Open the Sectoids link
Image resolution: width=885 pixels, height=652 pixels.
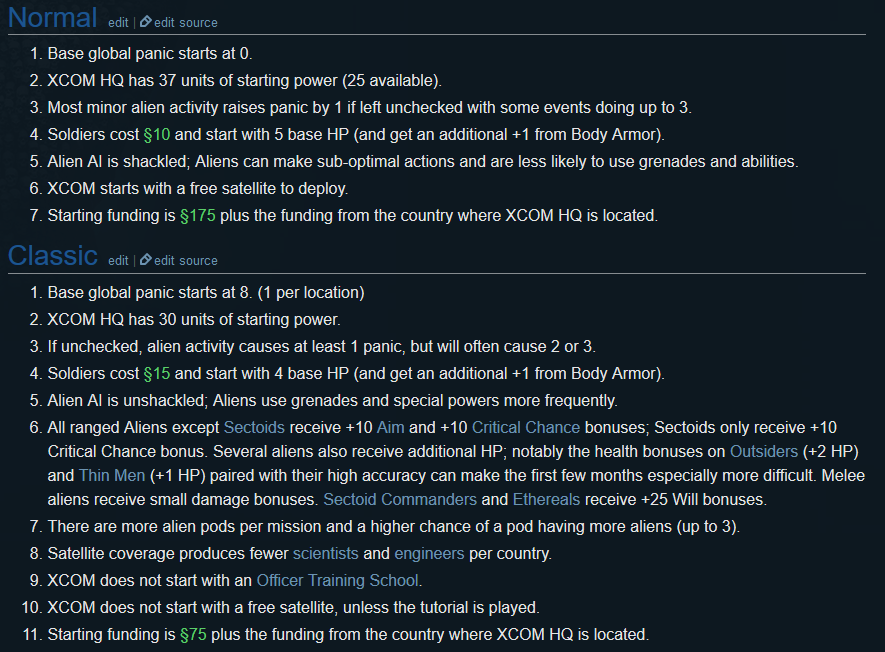coord(254,427)
